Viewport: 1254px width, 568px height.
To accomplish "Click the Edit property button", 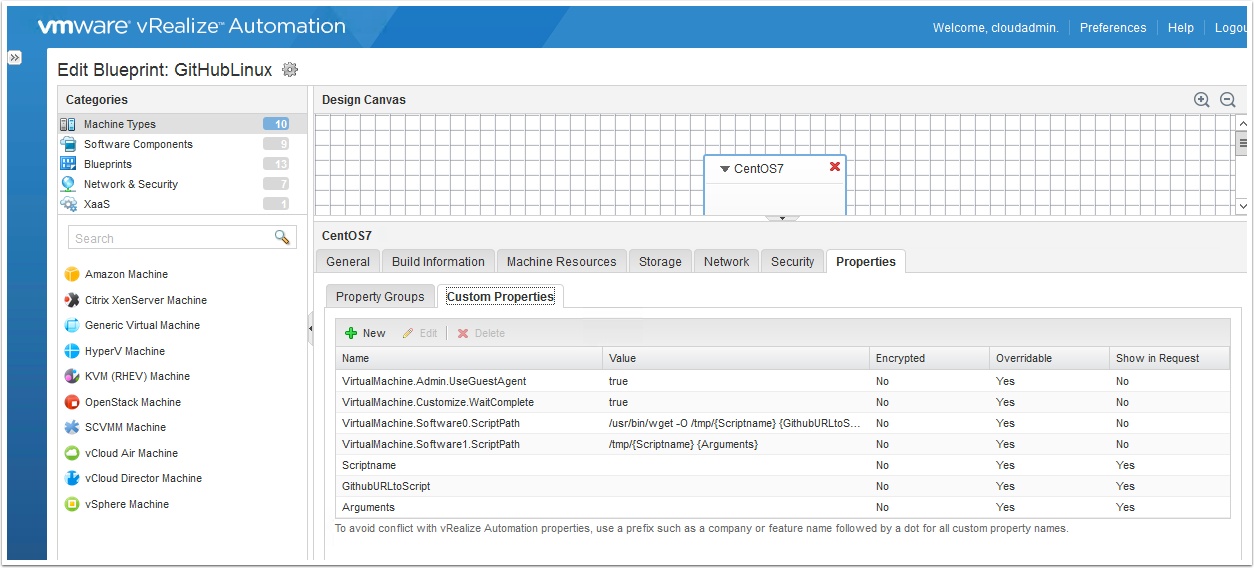I will coord(420,333).
